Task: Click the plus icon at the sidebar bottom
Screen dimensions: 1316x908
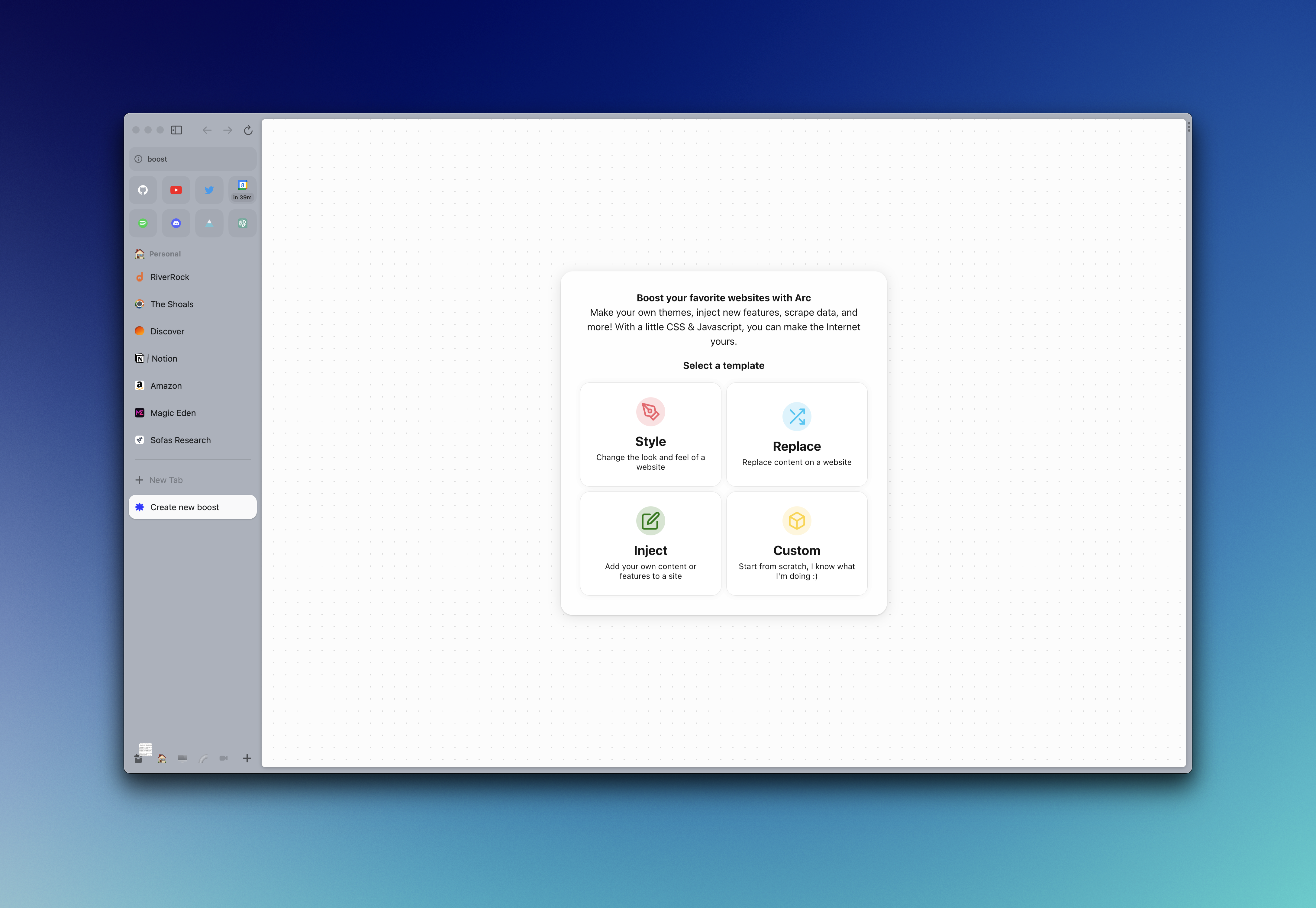Action: coord(247,758)
